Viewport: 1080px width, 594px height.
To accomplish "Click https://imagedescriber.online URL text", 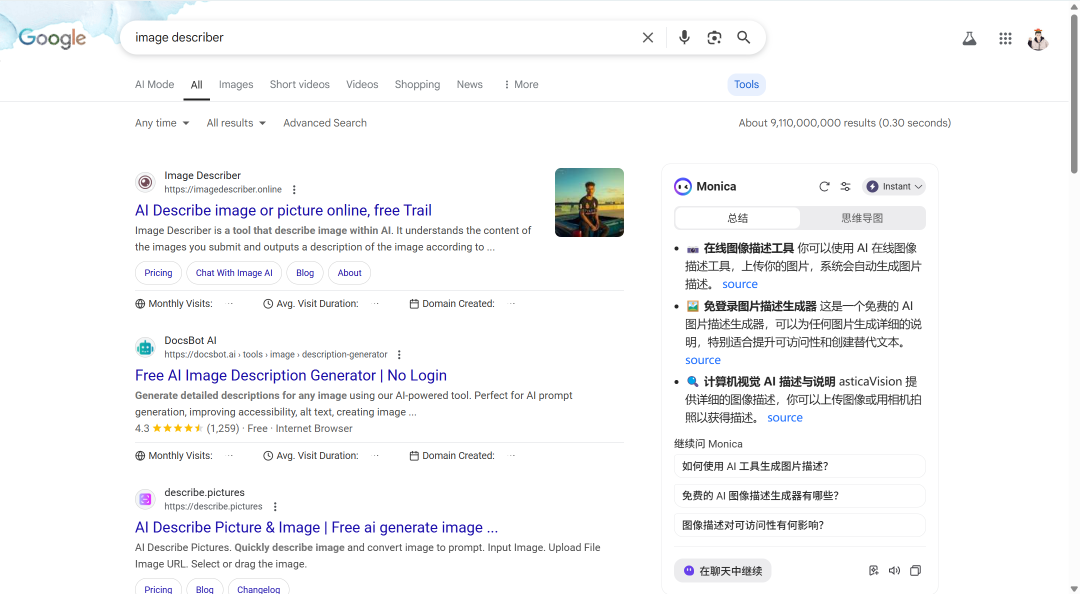I will pos(223,190).
